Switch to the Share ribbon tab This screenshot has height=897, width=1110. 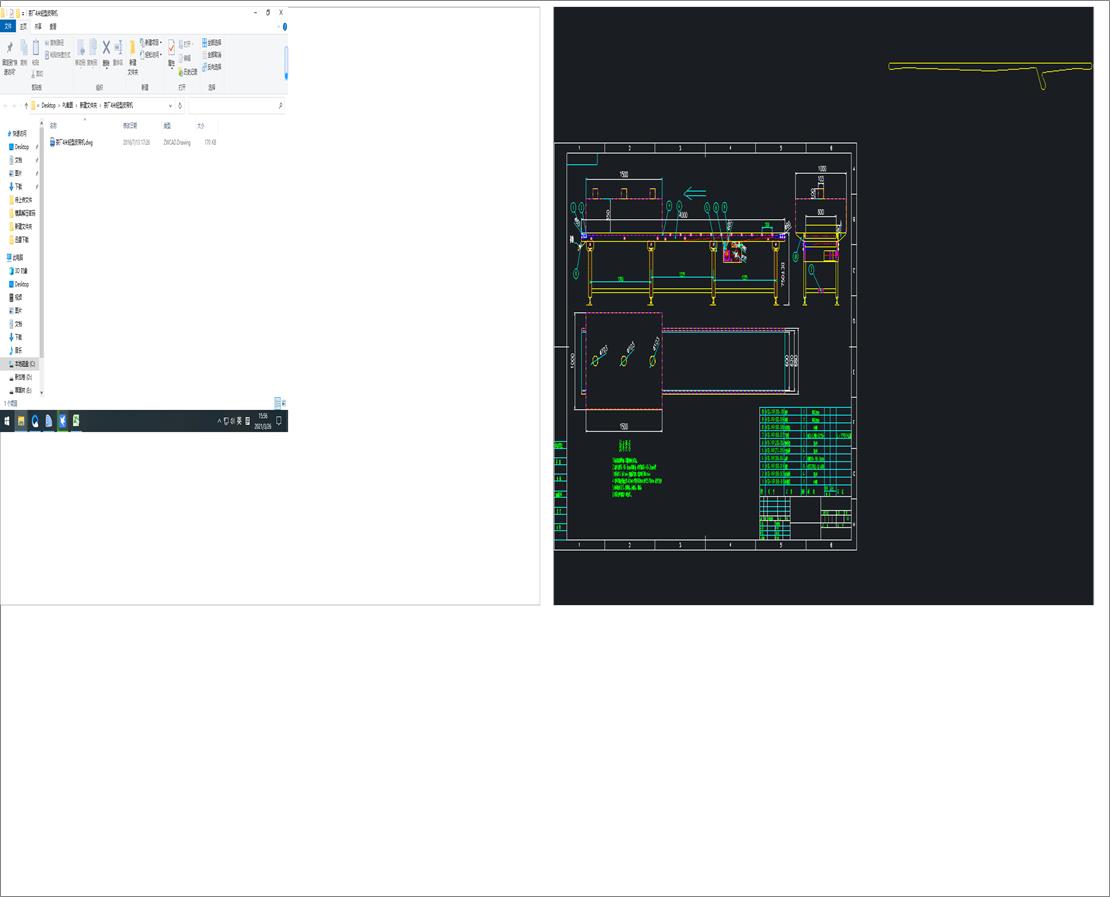click(38, 26)
